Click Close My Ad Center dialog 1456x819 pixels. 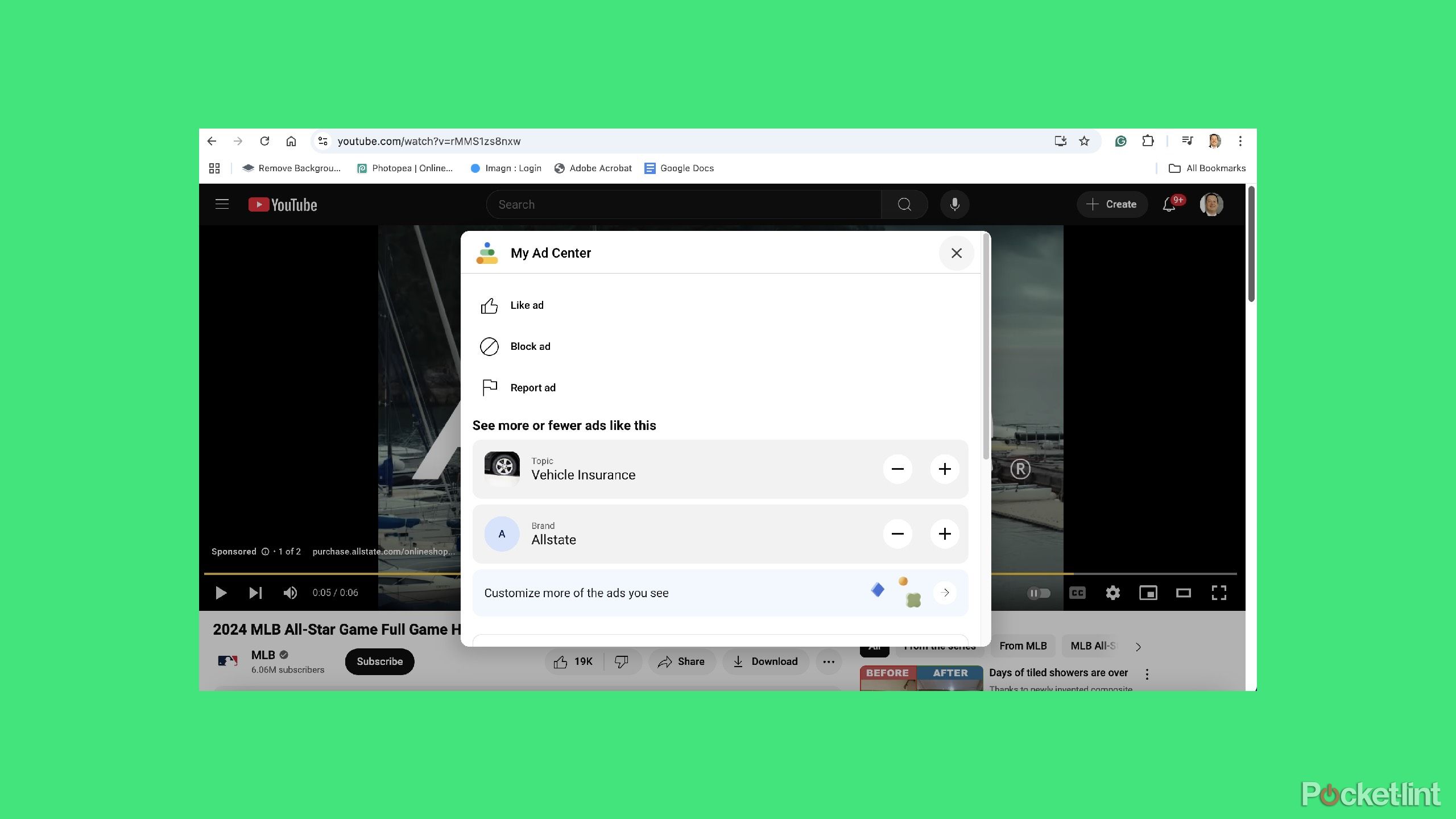(956, 253)
